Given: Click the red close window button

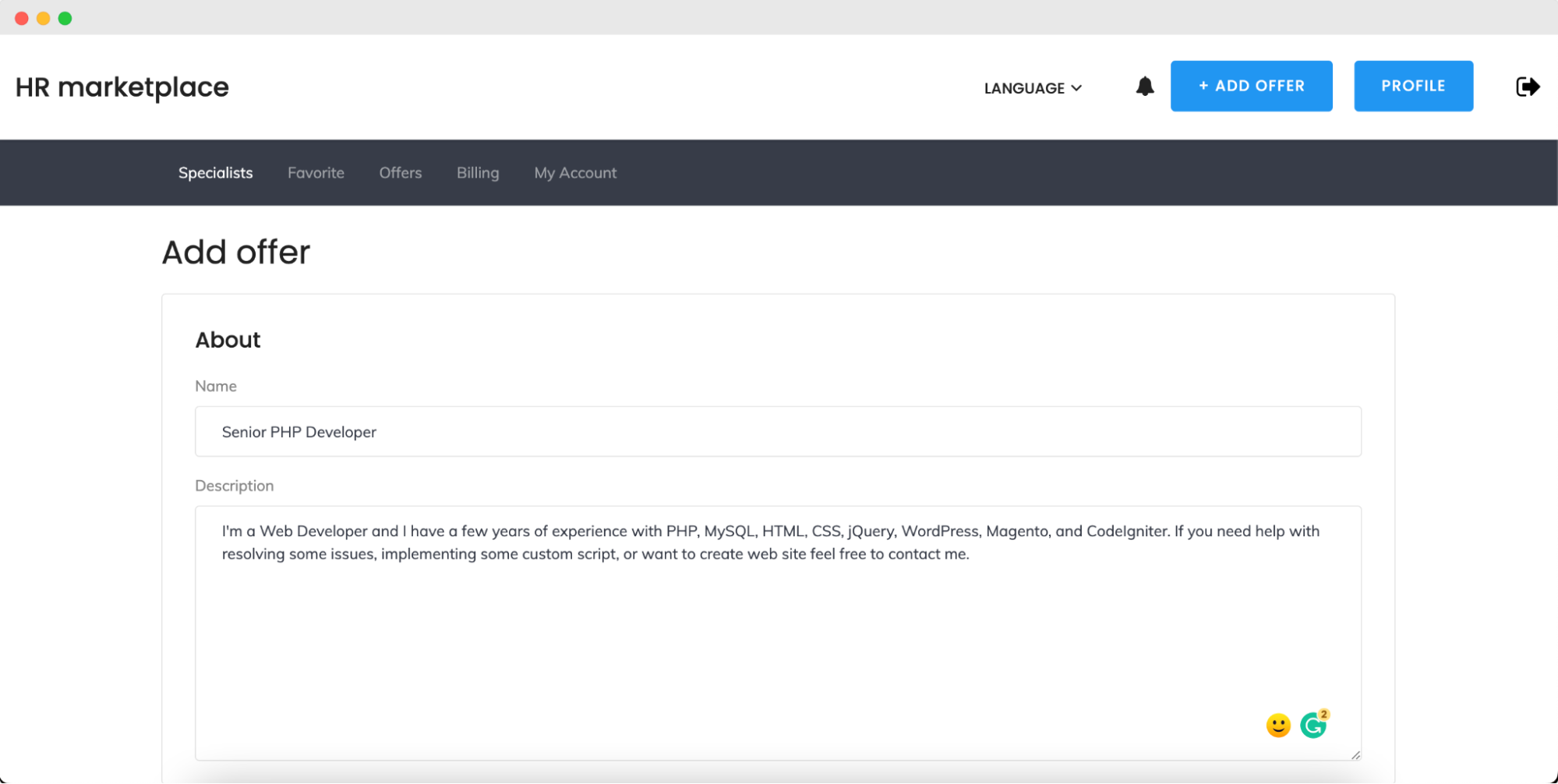Looking at the screenshot, I should [22, 18].
